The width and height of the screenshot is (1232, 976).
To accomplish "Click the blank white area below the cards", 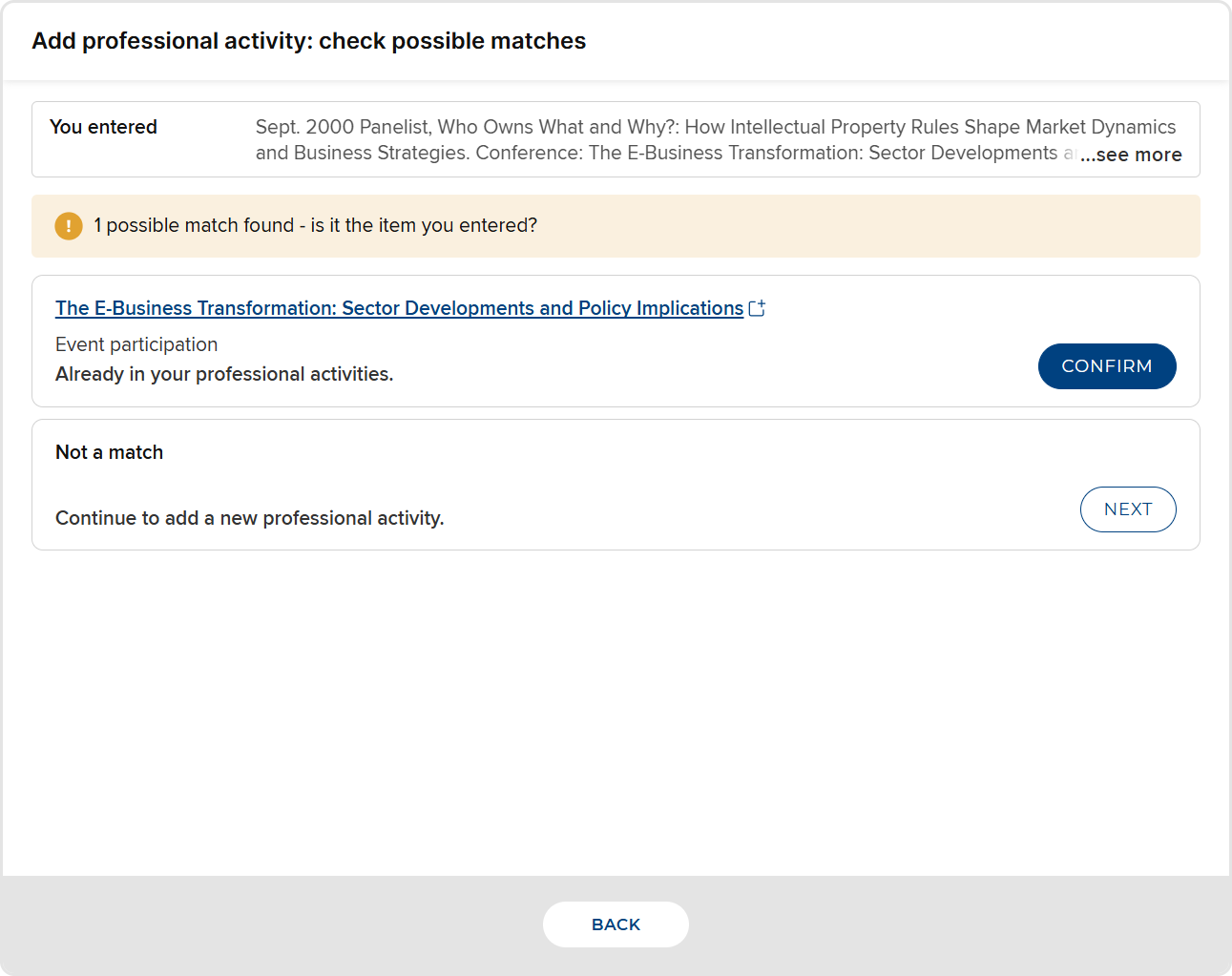I will [616, 716].
